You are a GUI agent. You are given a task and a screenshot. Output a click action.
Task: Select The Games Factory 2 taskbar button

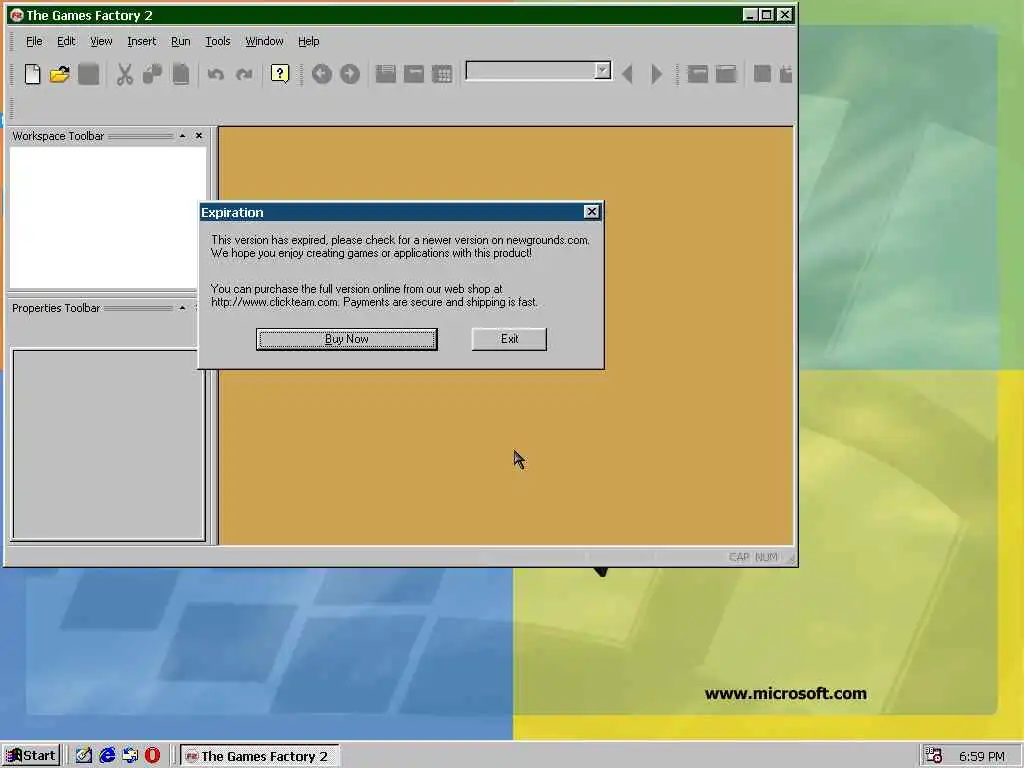[259, 756]
